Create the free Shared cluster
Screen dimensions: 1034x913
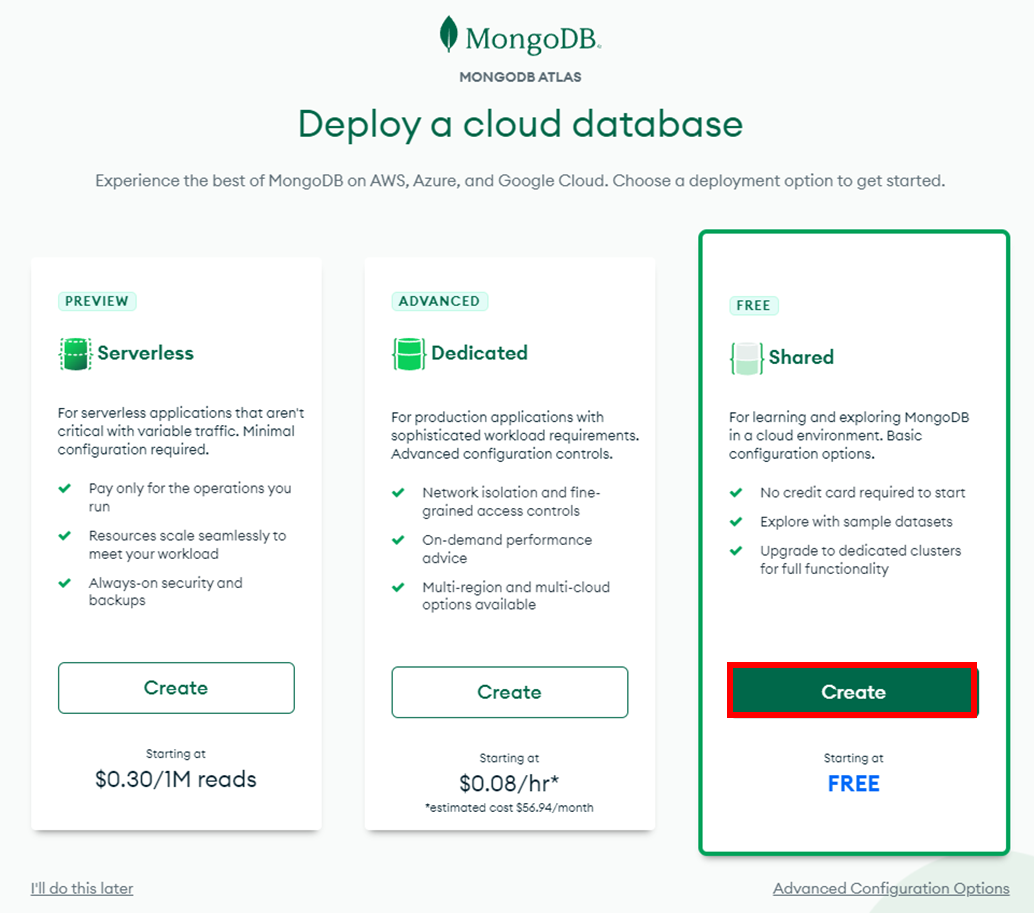click(853, 692)
